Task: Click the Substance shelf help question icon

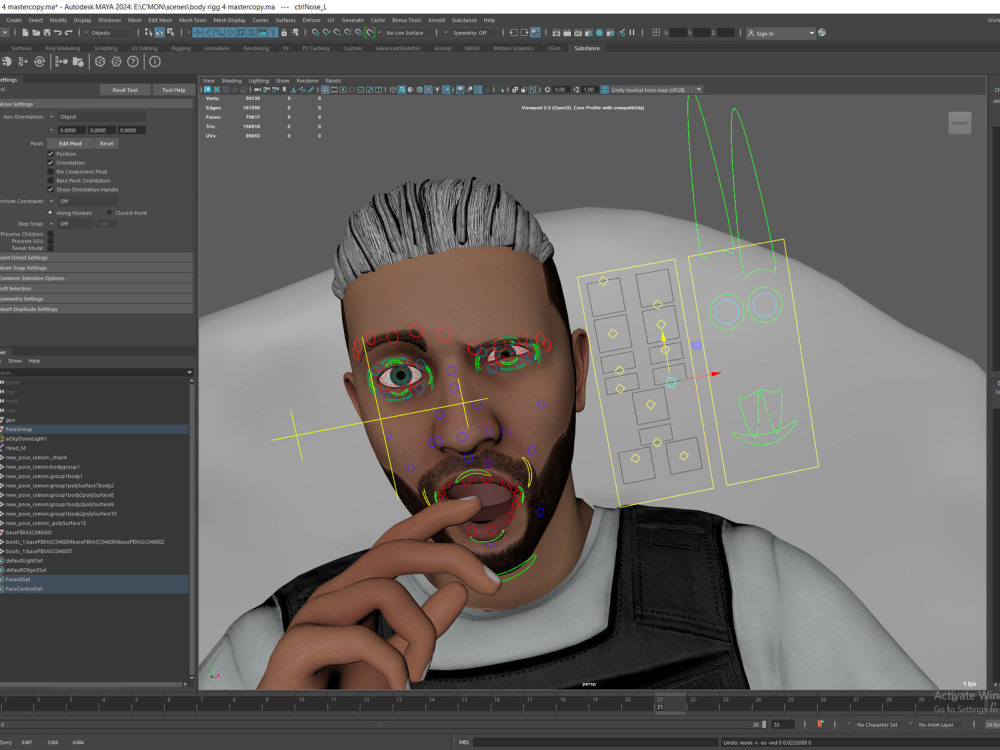Action: coord(133,62)
